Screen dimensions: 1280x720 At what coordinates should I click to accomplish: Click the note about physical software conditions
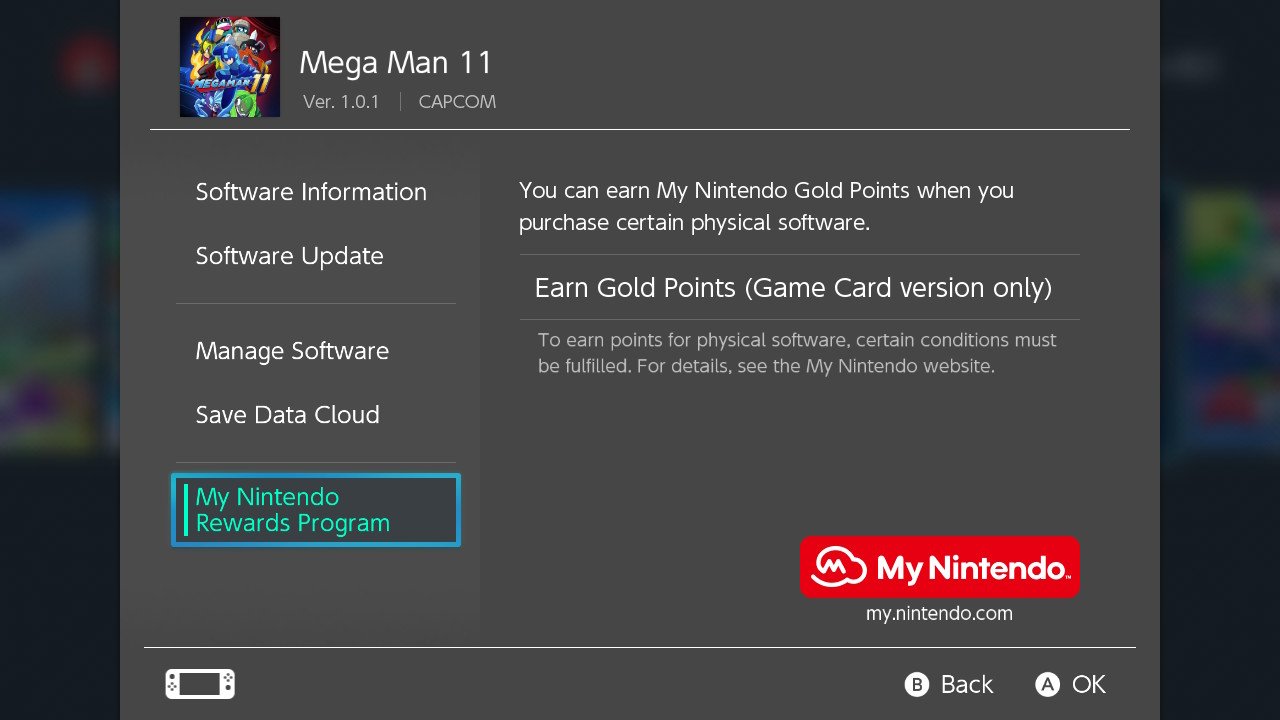(x=797, y=353)
